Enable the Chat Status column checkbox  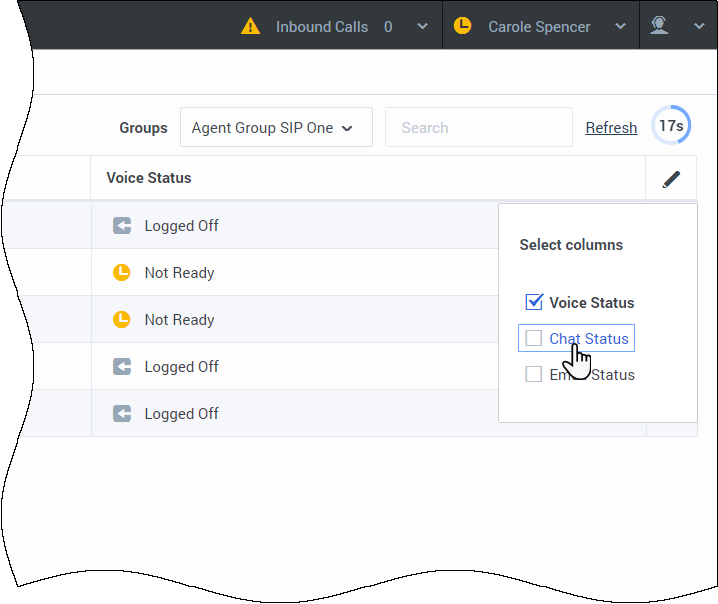[x=534, y=339]
